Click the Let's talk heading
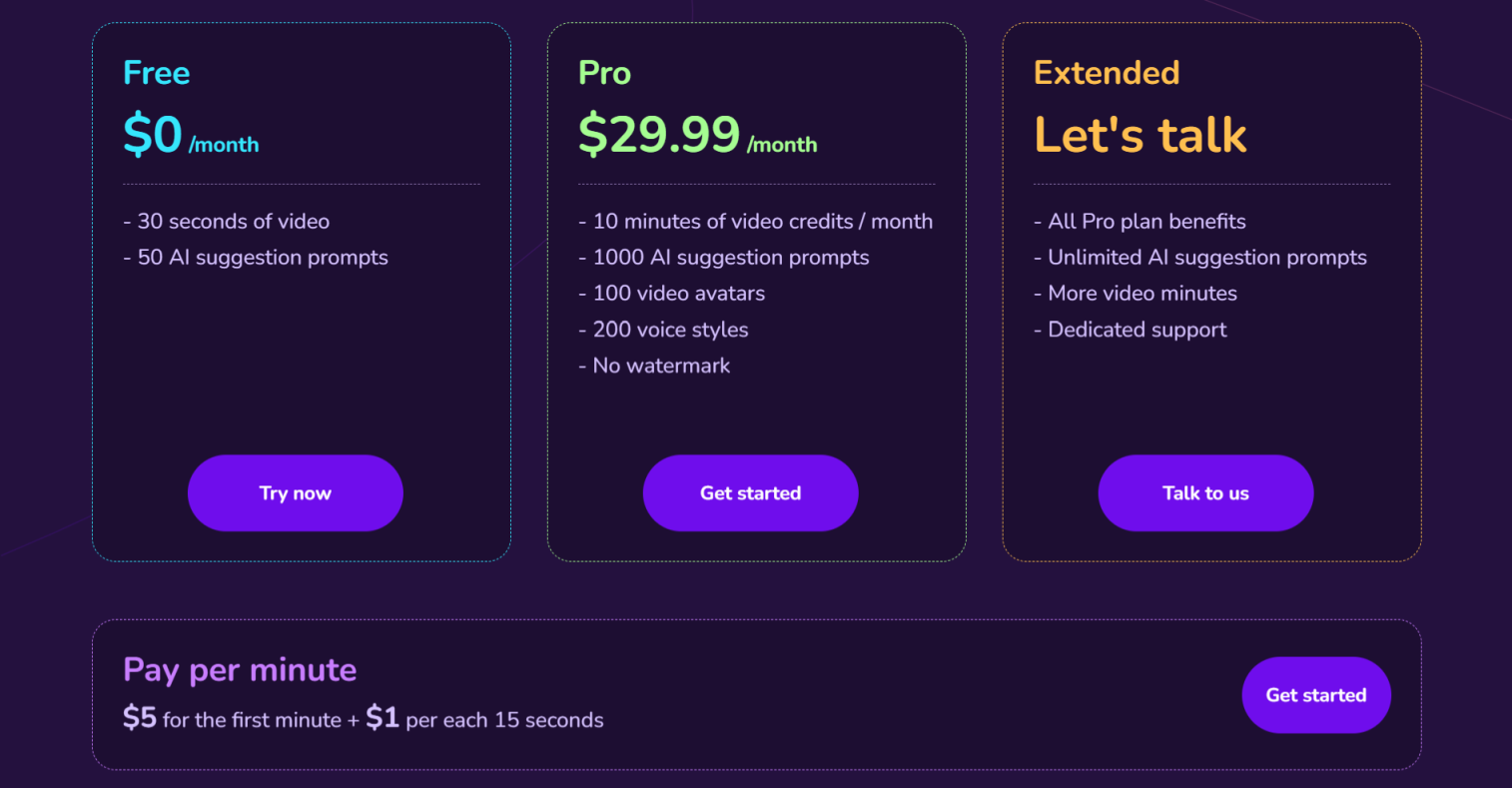Viewport: 1512px width, 788px height. tap(1140, 136)
